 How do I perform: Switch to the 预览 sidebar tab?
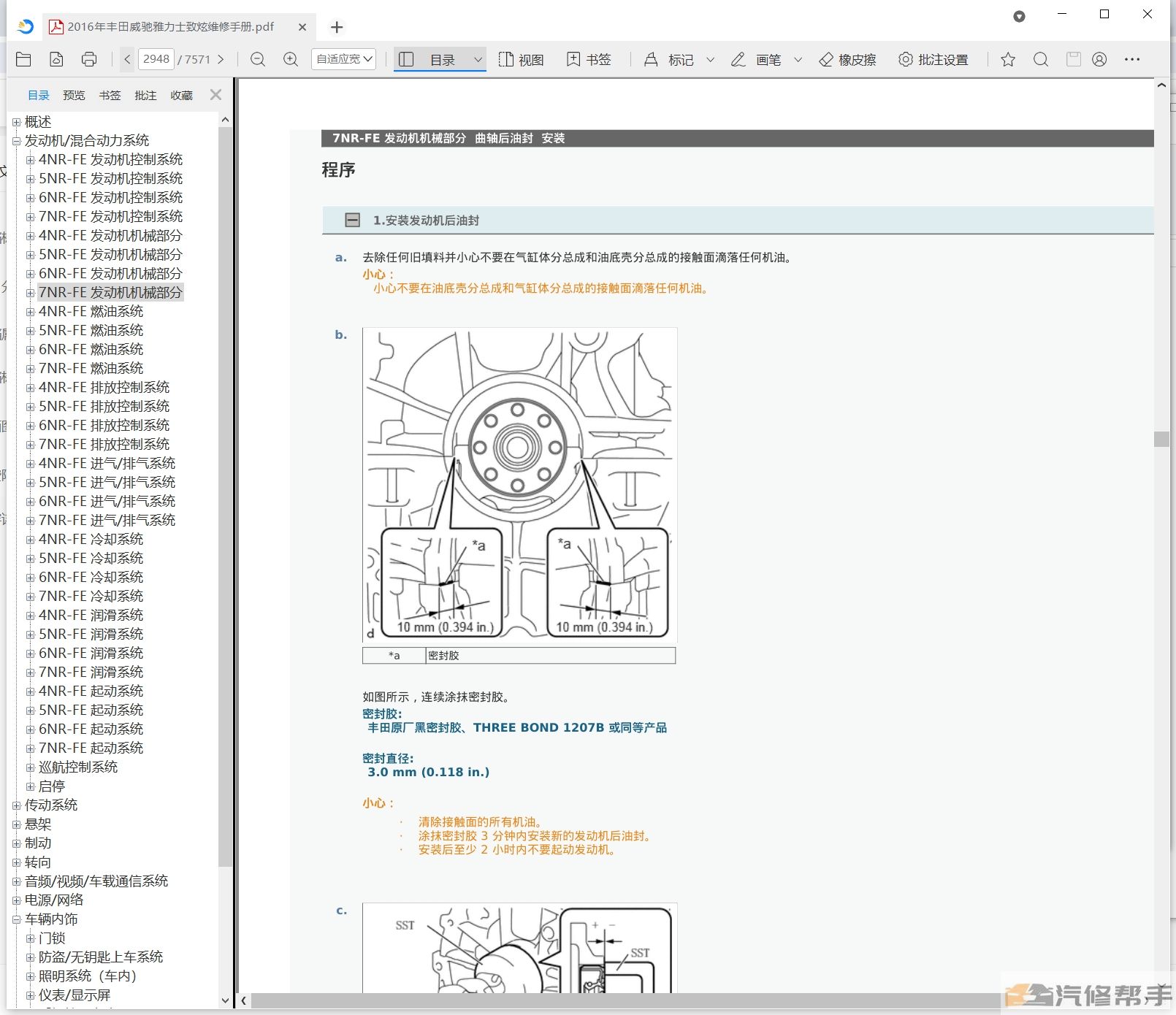pyautogui.click(x=74, y=96)
